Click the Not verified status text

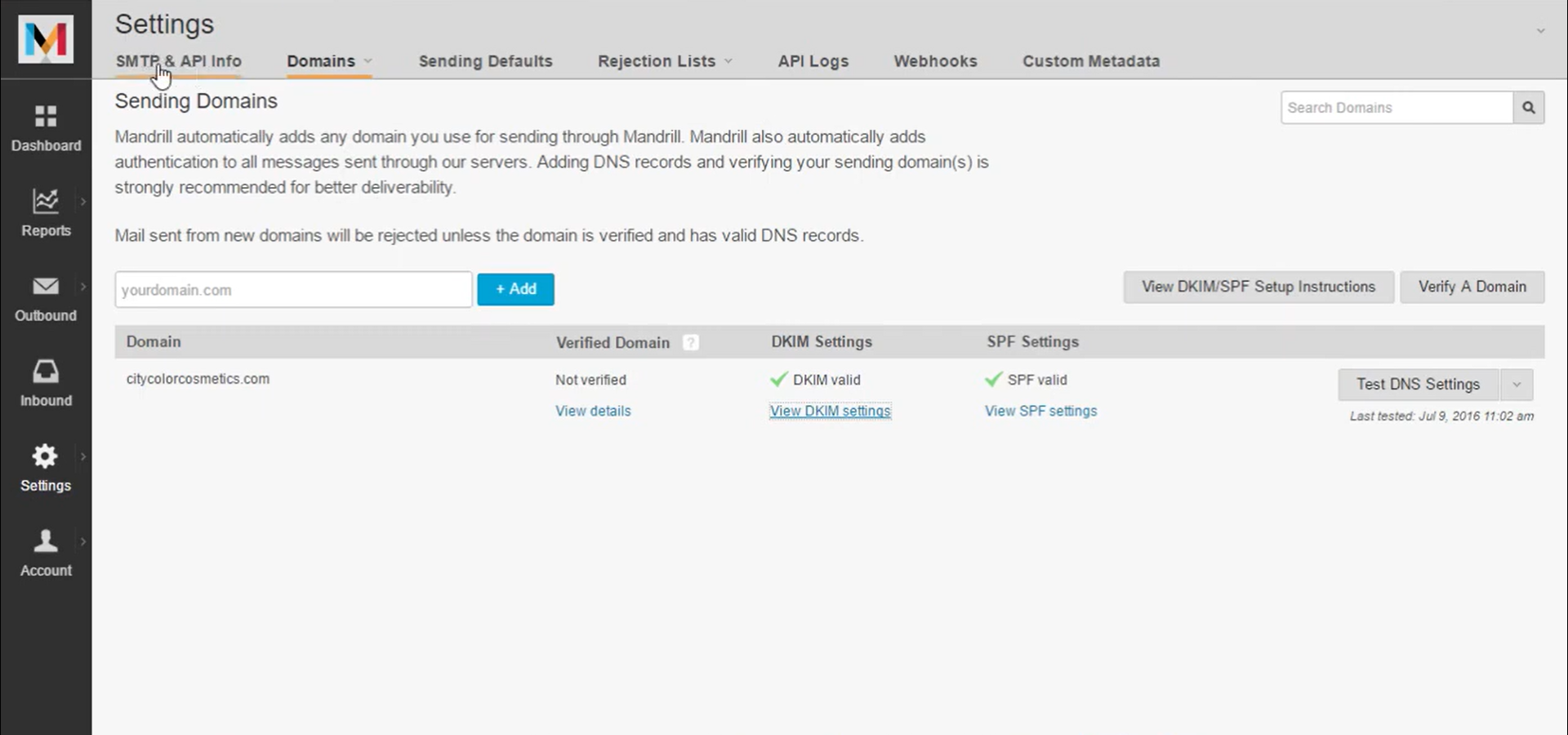(591, 380)
